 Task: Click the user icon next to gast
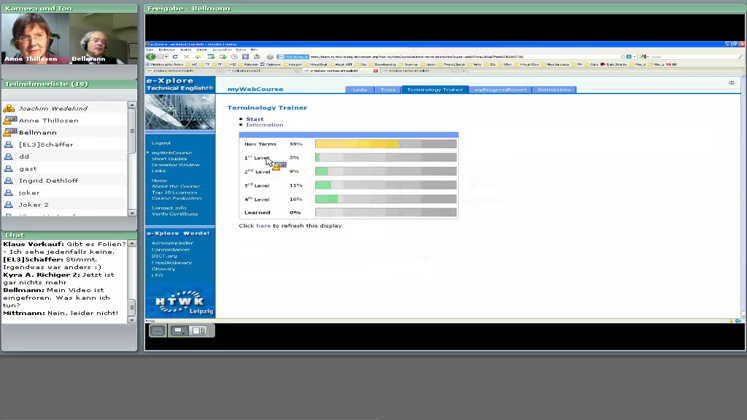[x=10, y=169]
